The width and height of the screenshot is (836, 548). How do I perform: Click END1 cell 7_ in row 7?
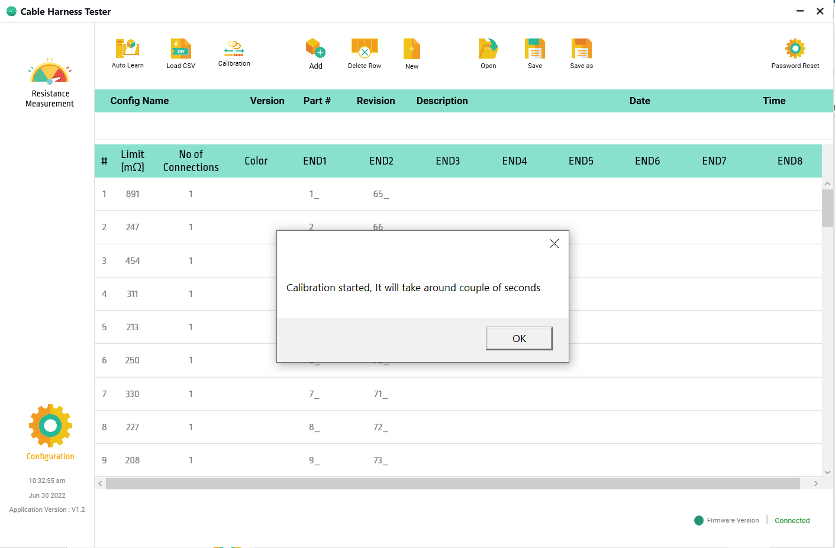coord(314,394)
